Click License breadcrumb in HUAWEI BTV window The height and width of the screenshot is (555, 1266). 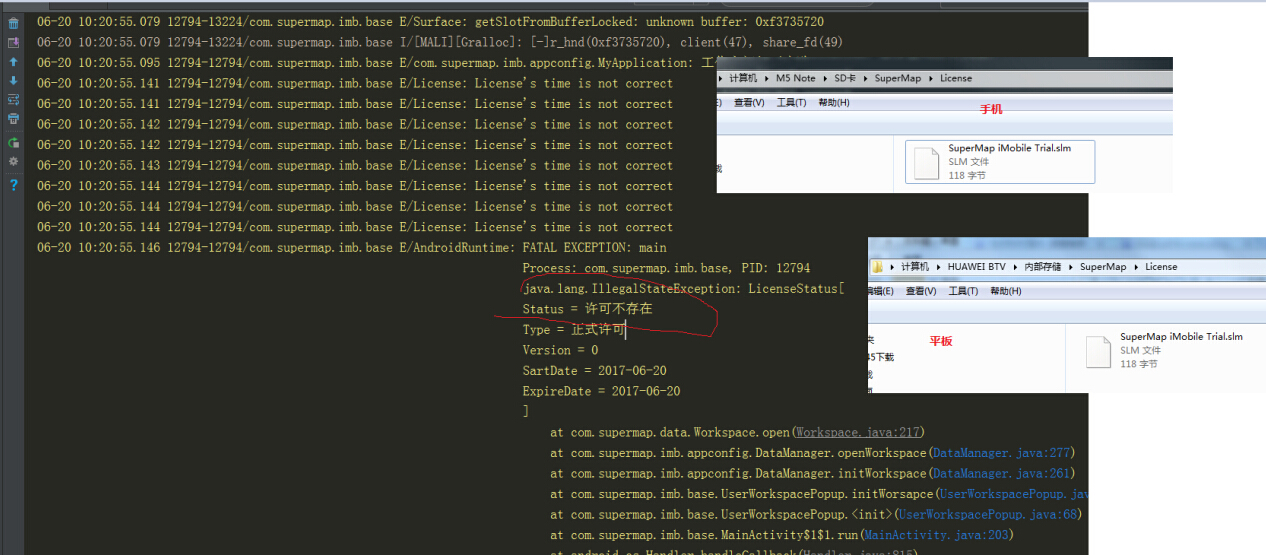pyautogui.click(x=1161, y=267)
